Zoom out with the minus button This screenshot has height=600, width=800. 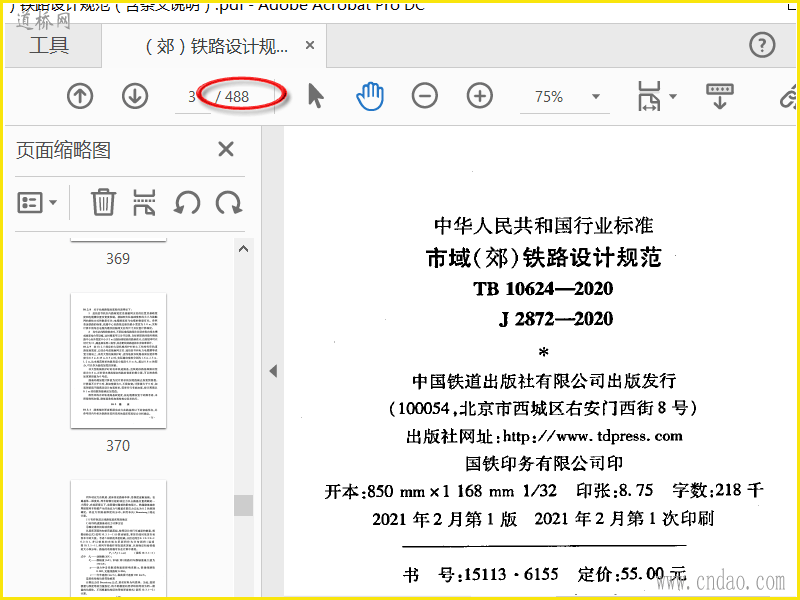[x=424, y=96]
